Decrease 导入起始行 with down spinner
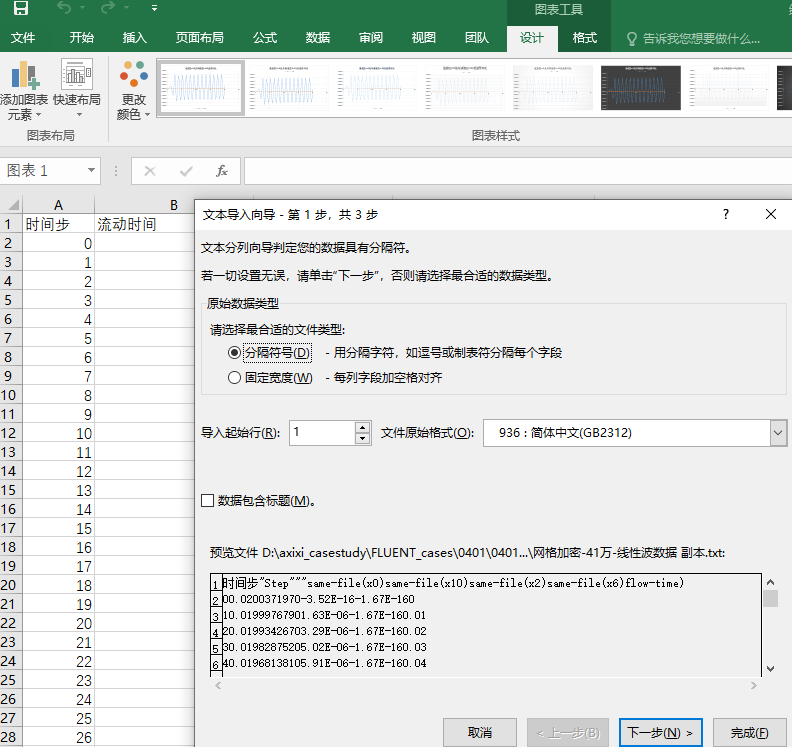792x747 pixels. click(x=363, y=439)
